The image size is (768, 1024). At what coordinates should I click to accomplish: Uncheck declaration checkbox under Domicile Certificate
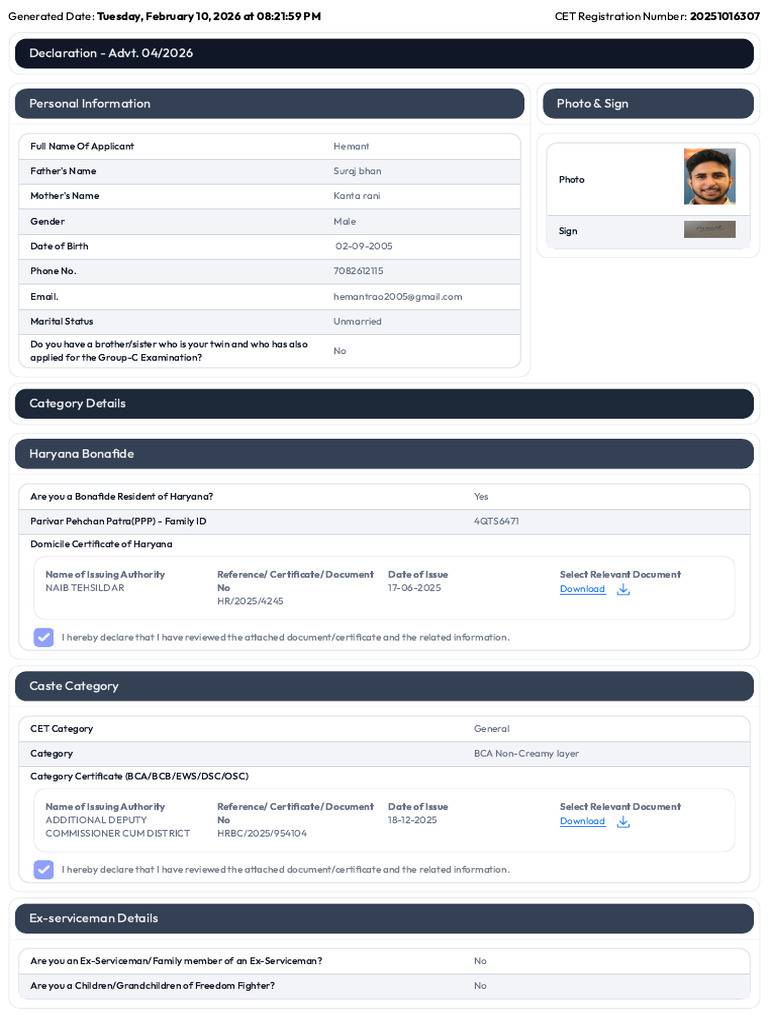pyautogui.click(x=44, y=637)
